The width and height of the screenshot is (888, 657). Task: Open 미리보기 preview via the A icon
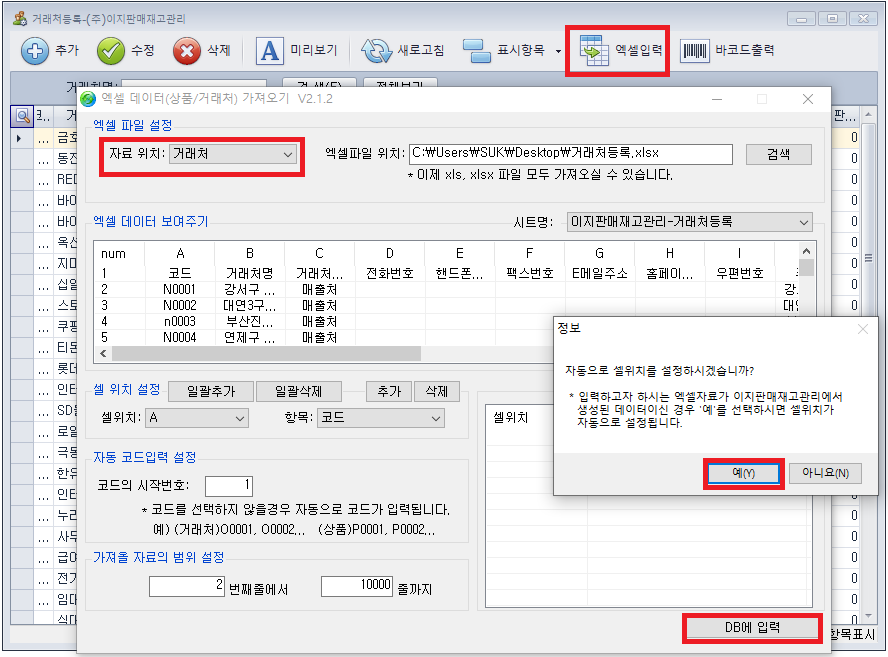(269, 51)
